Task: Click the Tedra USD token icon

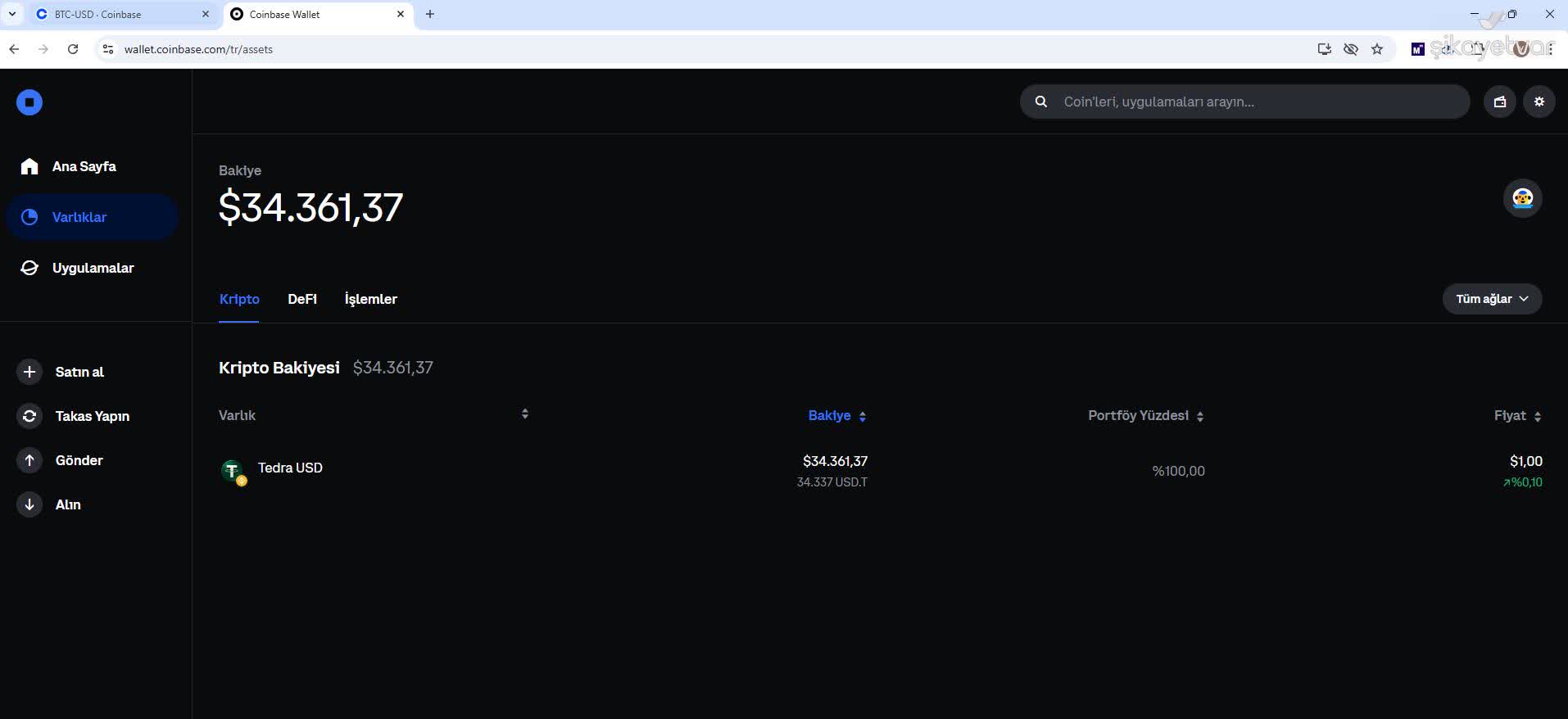Action: [x=233, y=472]
